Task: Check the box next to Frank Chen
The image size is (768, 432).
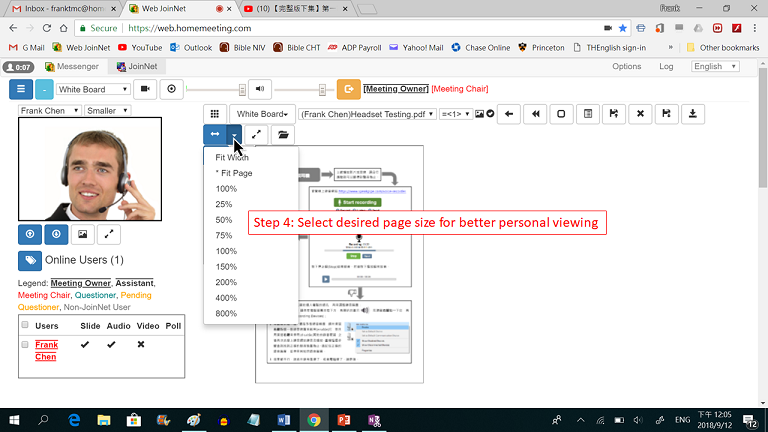Action: (x=26, y=344)
